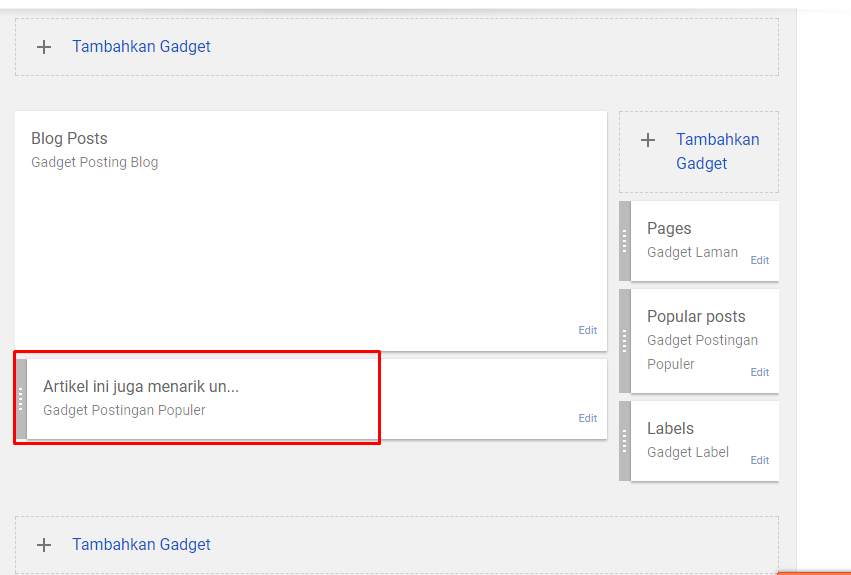The image size is (851, 575).
Task: Click the plus icon in the bottom gadget area
Action: coord(44,545)
